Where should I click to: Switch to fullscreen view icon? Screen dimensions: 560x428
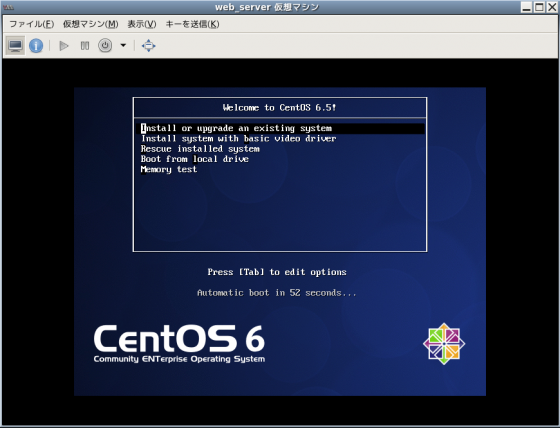coord(149,46)
